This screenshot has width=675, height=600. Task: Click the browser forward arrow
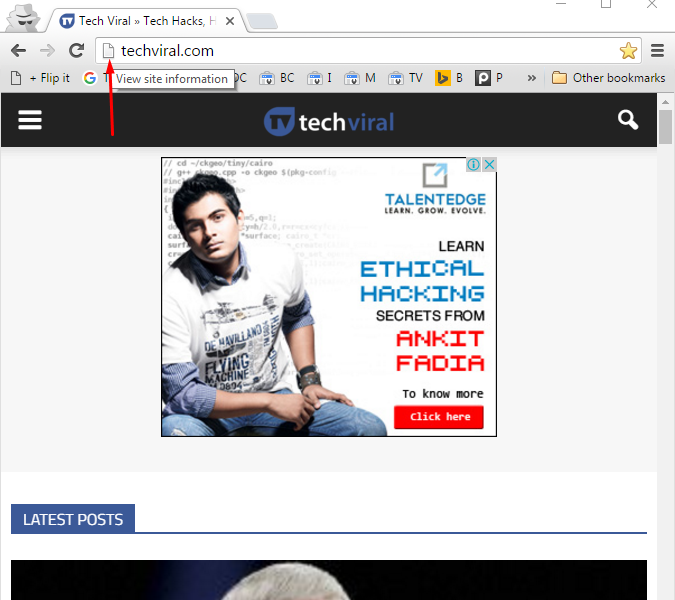[x=47, y=51]
